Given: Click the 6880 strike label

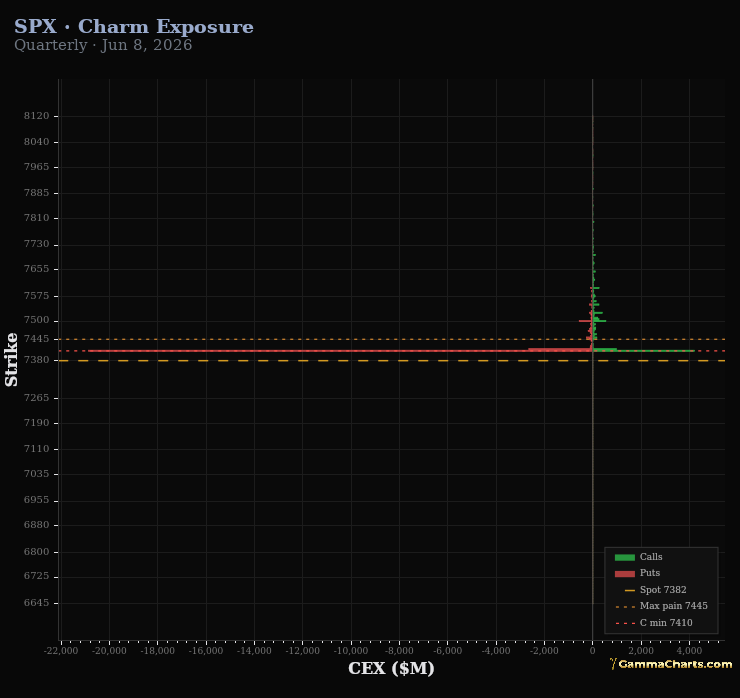Looking at the screenshot, I should coord(37,525).
